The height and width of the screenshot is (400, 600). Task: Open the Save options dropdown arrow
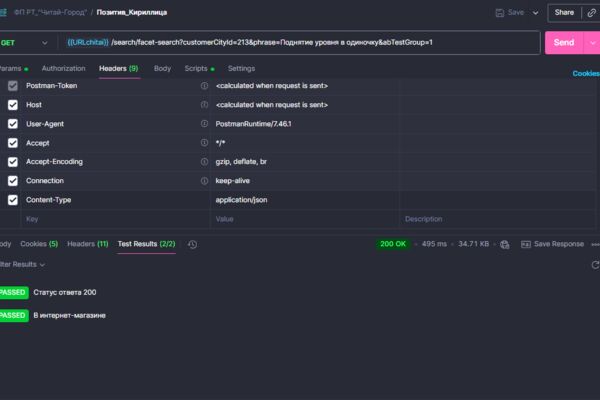click(535, 13)
